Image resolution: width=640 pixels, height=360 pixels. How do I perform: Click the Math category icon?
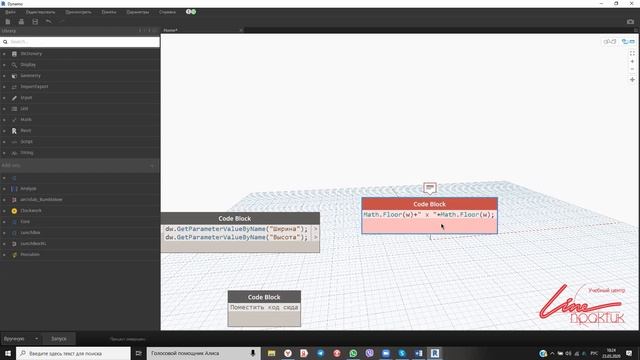pyautogui.click(x=14, y=120)
